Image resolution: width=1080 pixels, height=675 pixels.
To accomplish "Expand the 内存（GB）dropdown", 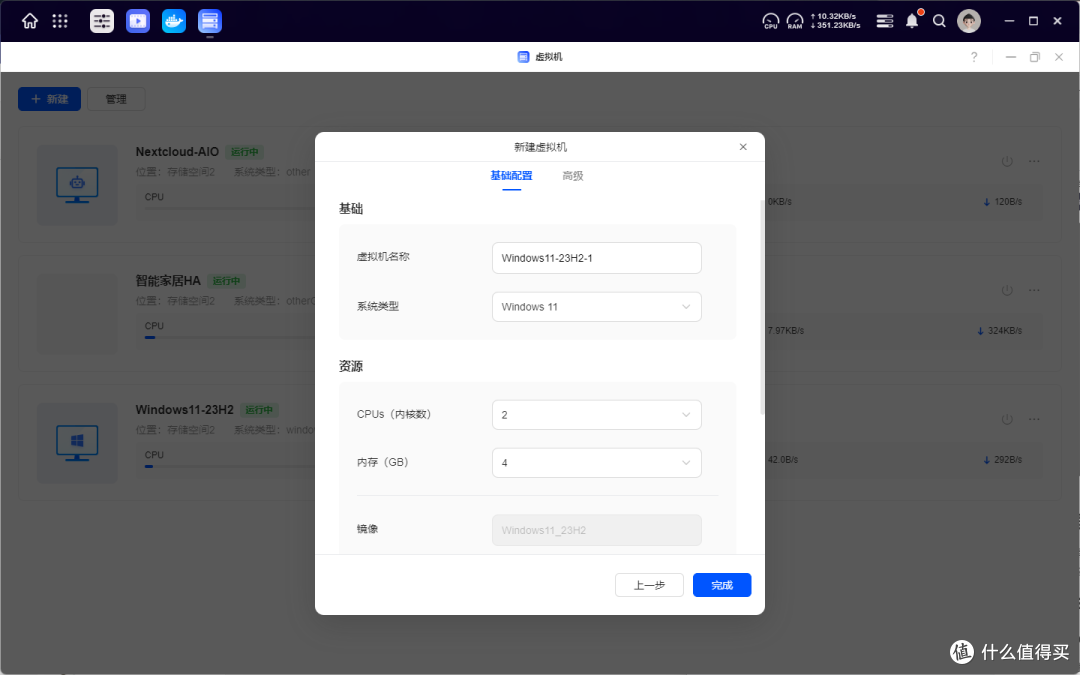I will (x=596, y=463).
